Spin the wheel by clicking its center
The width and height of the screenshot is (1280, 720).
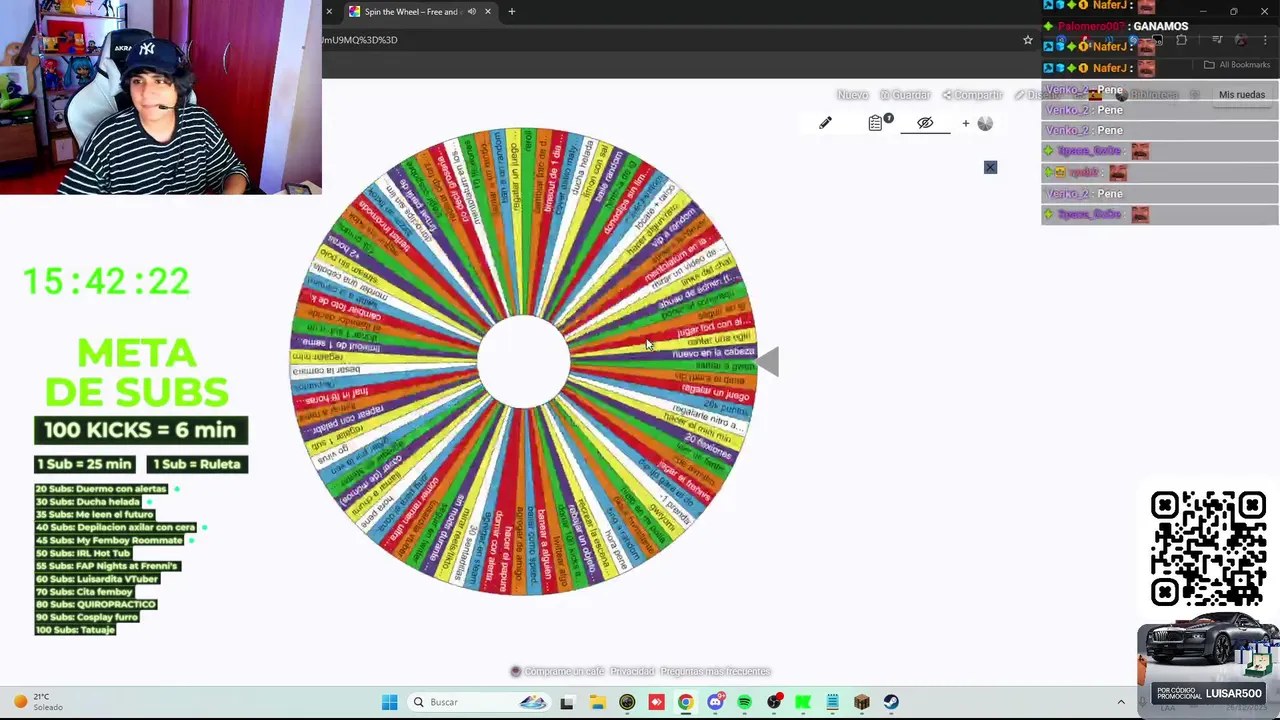pos(523,361)
